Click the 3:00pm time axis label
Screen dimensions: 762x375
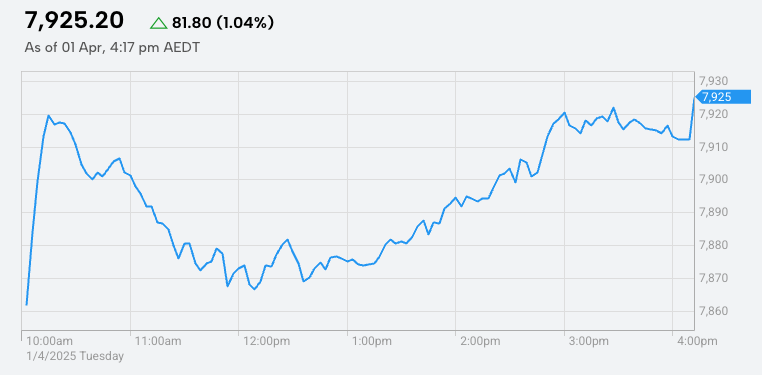tap(589, 341)
